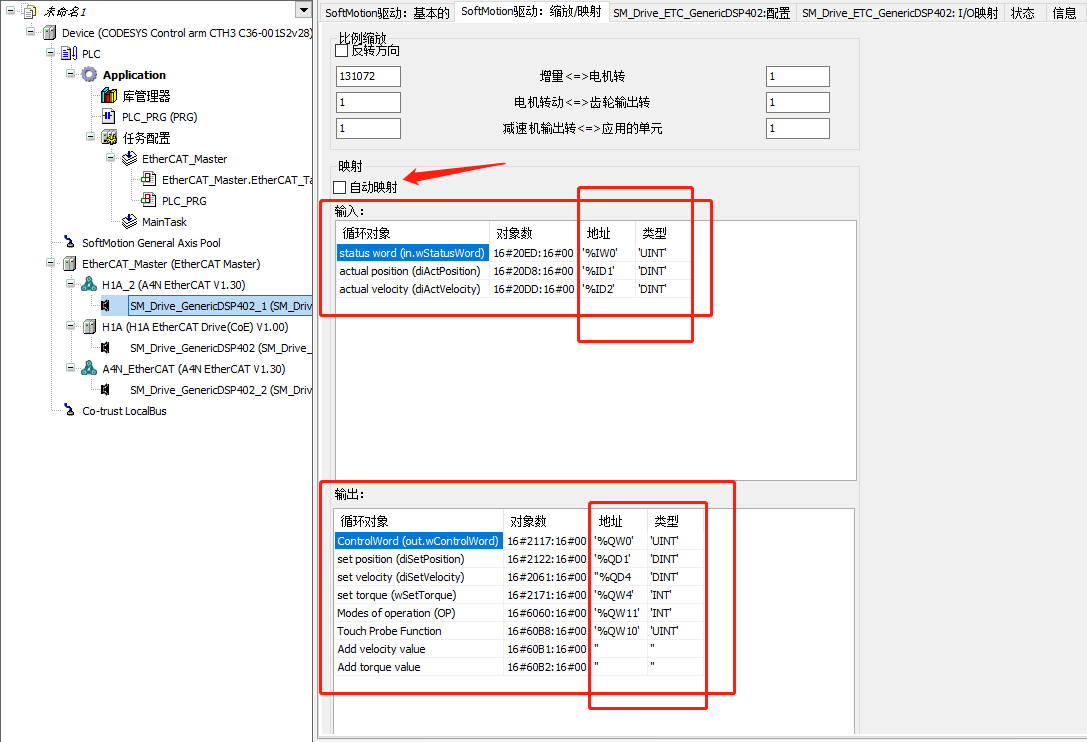
Task: Open SM_Drive_ETC_GenericDSP402: I/O映射 tab
Action: pyautogui.click(x=900, y=12)
